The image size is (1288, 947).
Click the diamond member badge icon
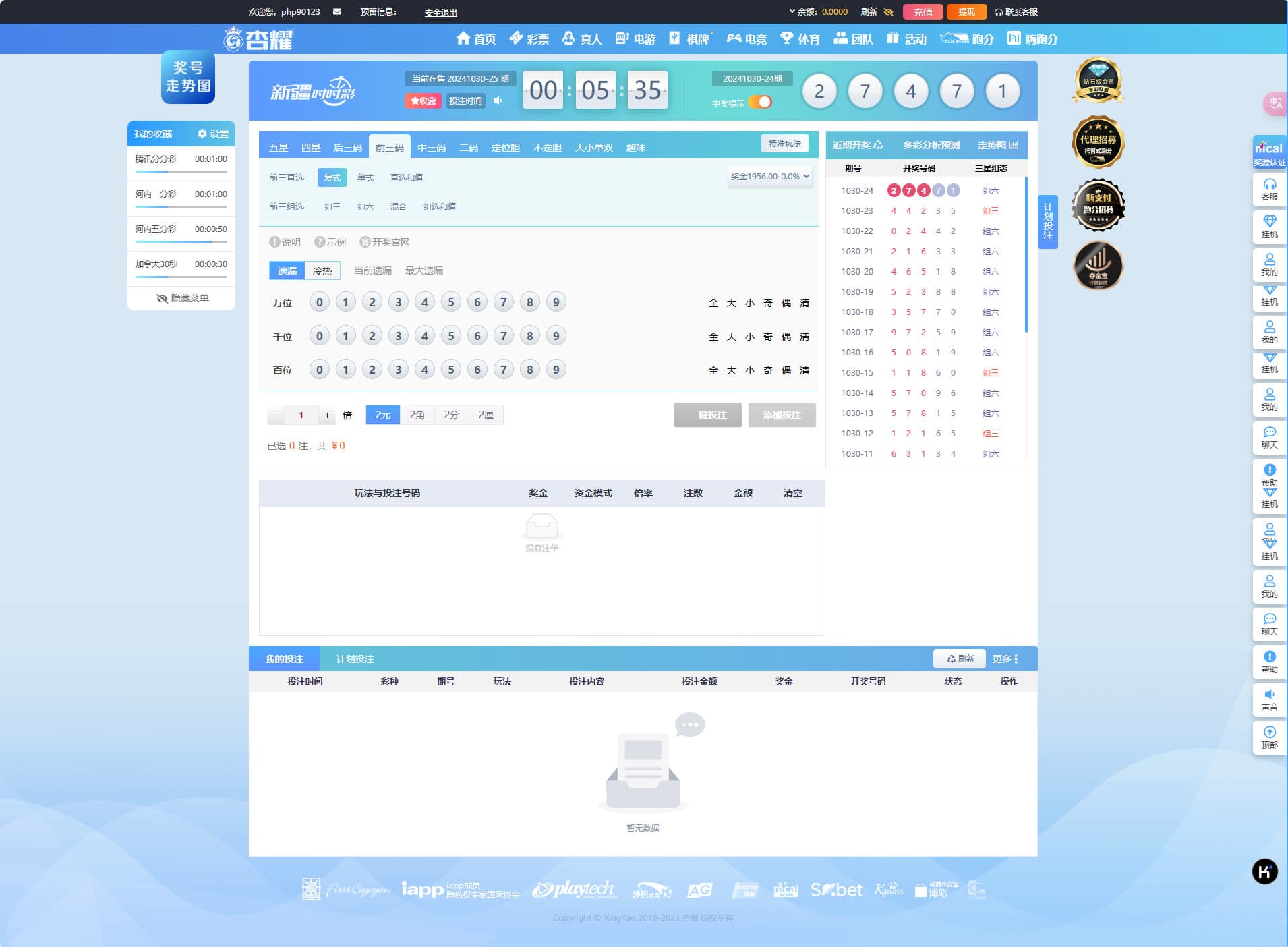click(1098, 80)
